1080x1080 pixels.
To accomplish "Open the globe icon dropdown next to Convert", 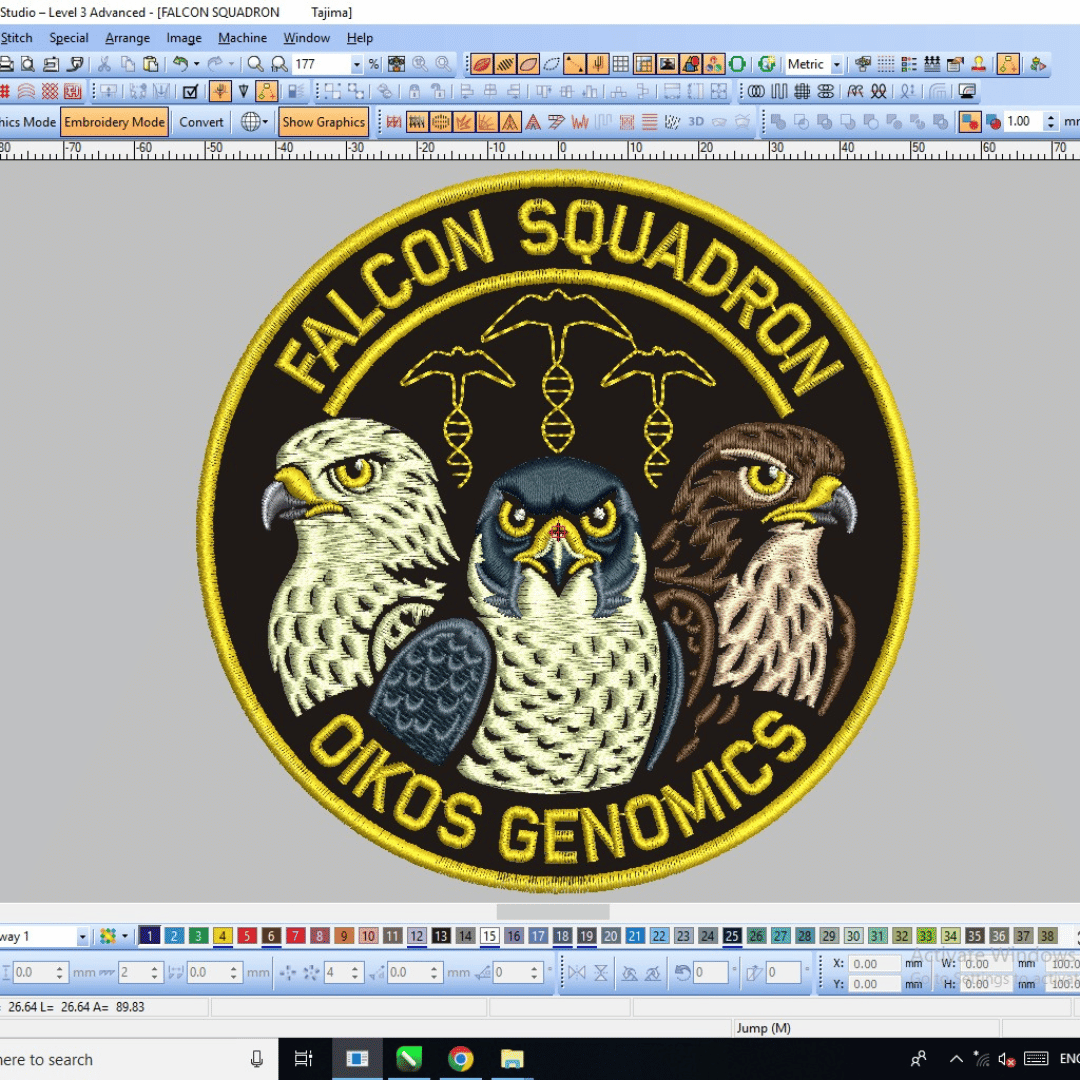I will pyautogui.click(x=265, y=122).
